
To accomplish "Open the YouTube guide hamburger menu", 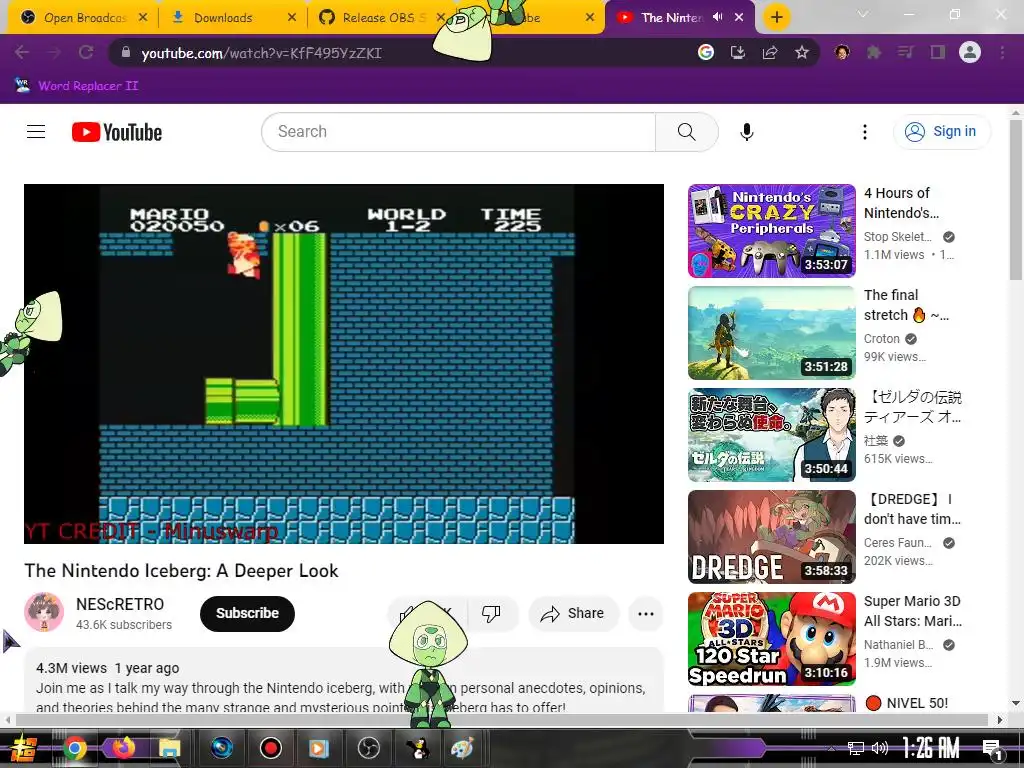I will (x=36, y=132).
